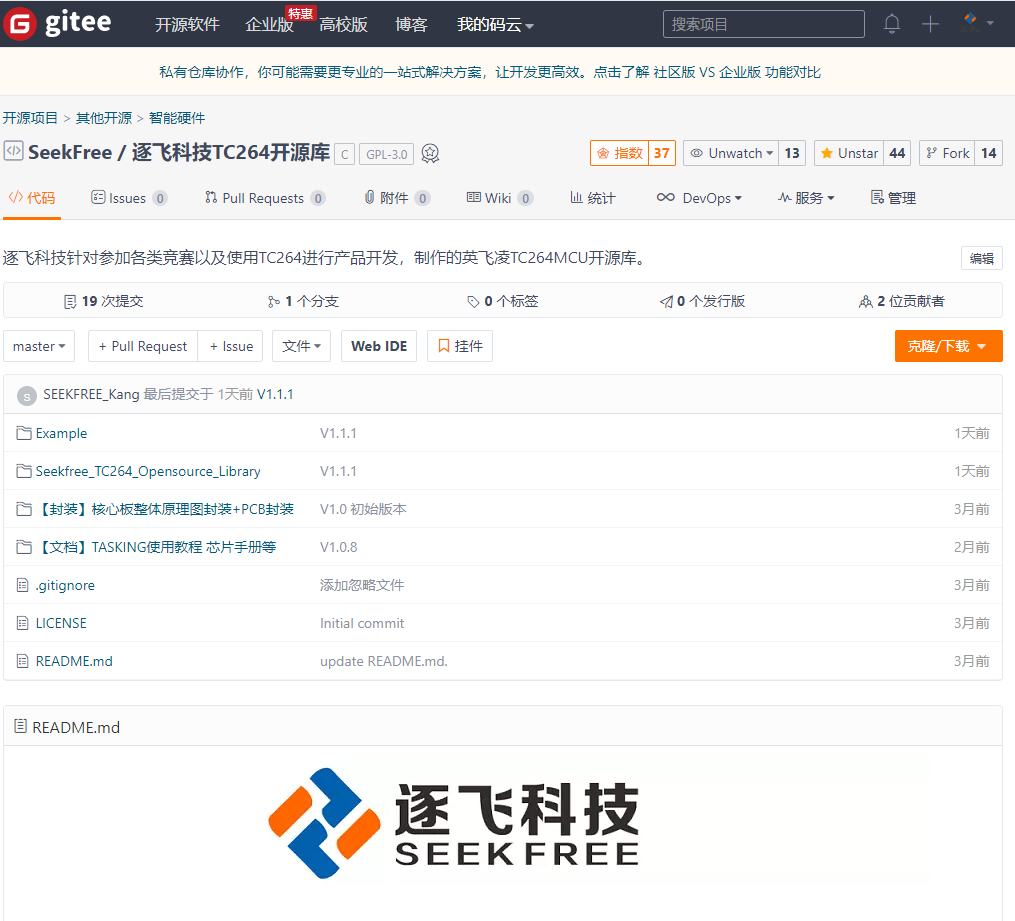Switch to the 代码 tab

32,198
